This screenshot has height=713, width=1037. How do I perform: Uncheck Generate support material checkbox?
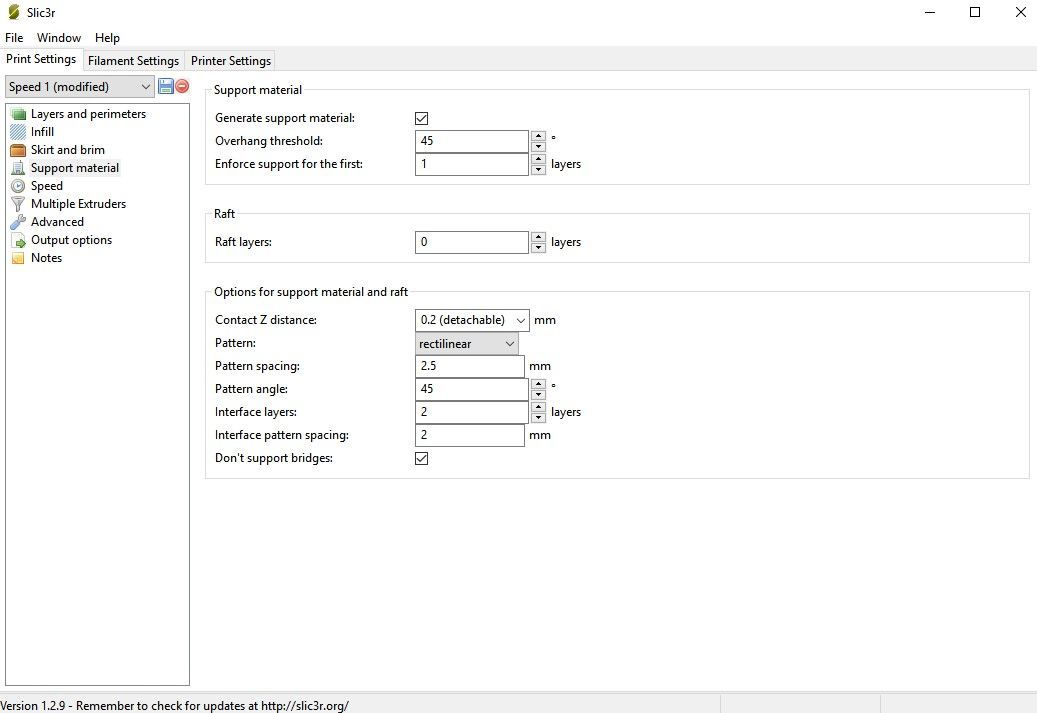(421, 118)
